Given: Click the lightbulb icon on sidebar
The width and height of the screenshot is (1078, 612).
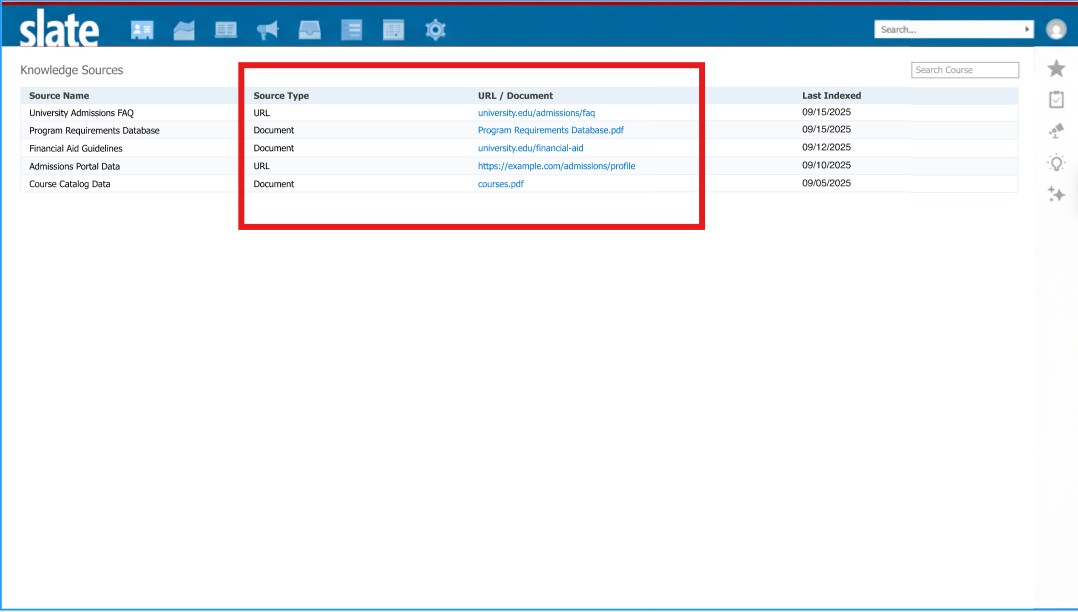Looking at the screenshot, I should point(1056,163).
